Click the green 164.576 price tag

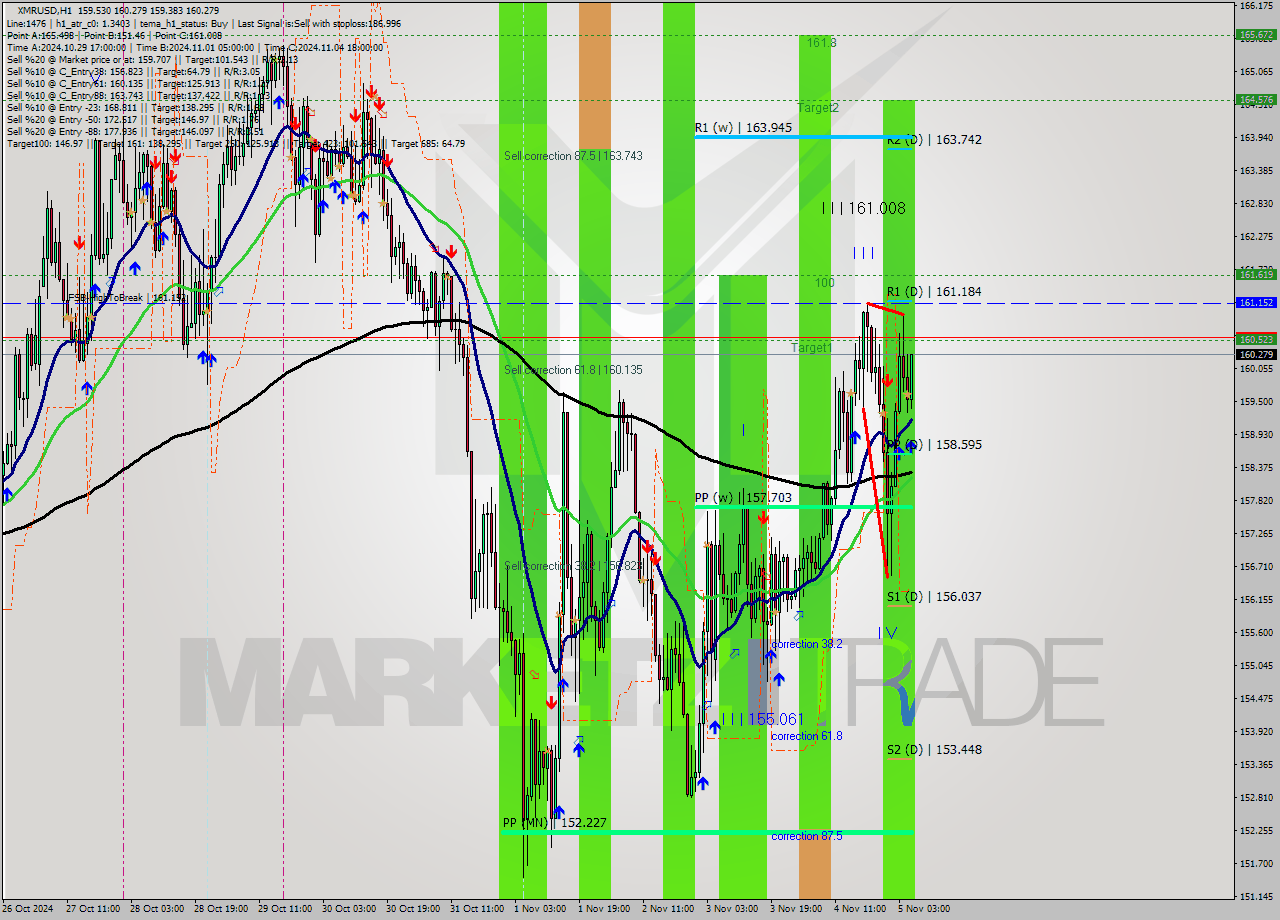1256,100
